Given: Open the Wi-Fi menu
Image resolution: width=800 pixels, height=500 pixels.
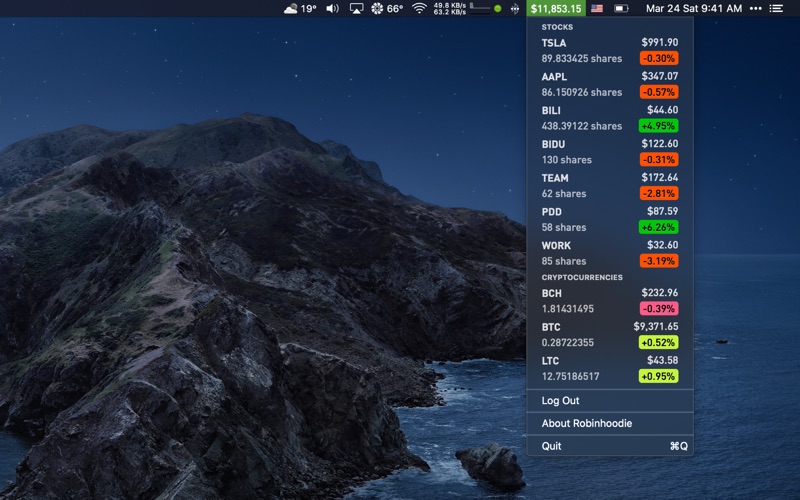Looking at the screenshot, I should click(419, 8).
